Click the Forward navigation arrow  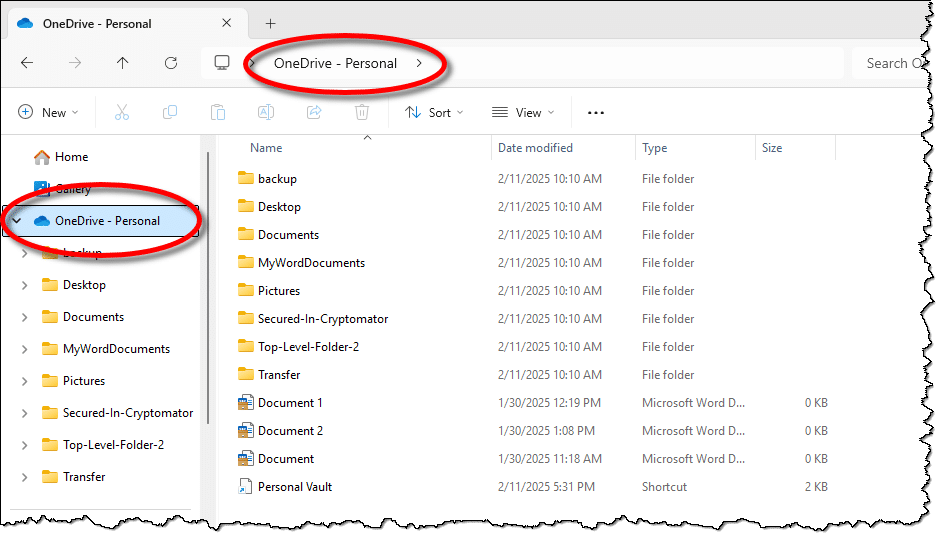(x=75, y=63)
